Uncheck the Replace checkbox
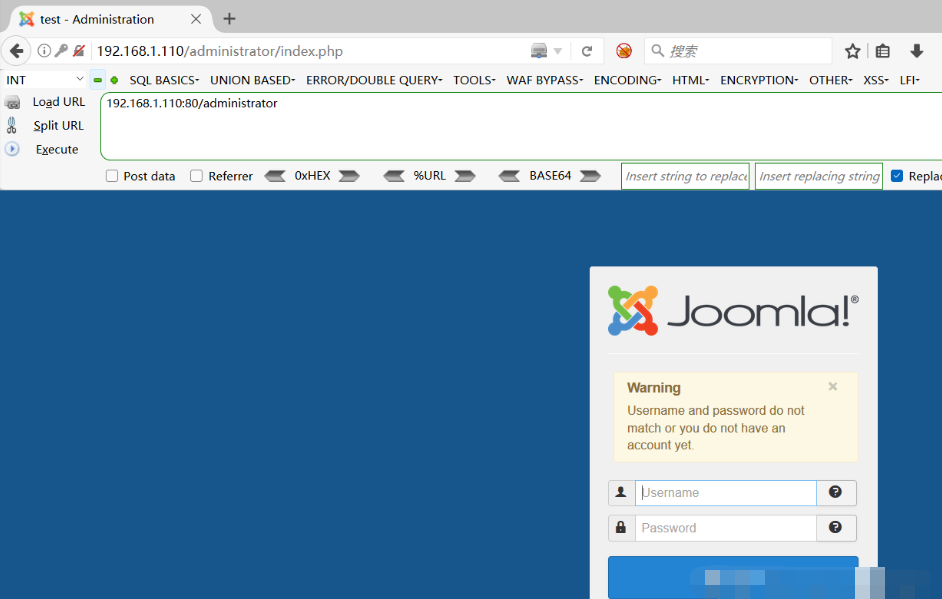This screenshot has width=942, height=599. click(x=897, y=176)
